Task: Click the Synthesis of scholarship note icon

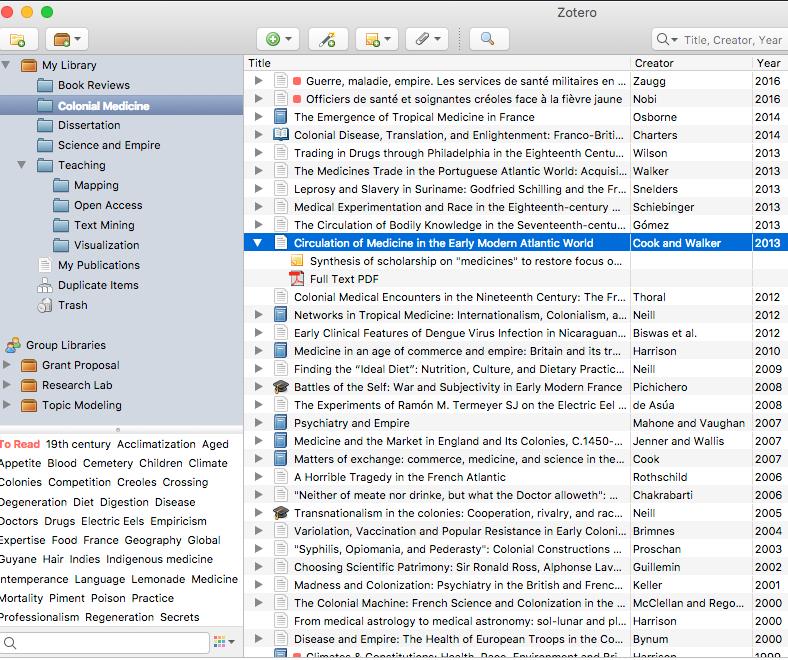Action: coord(297,260)
